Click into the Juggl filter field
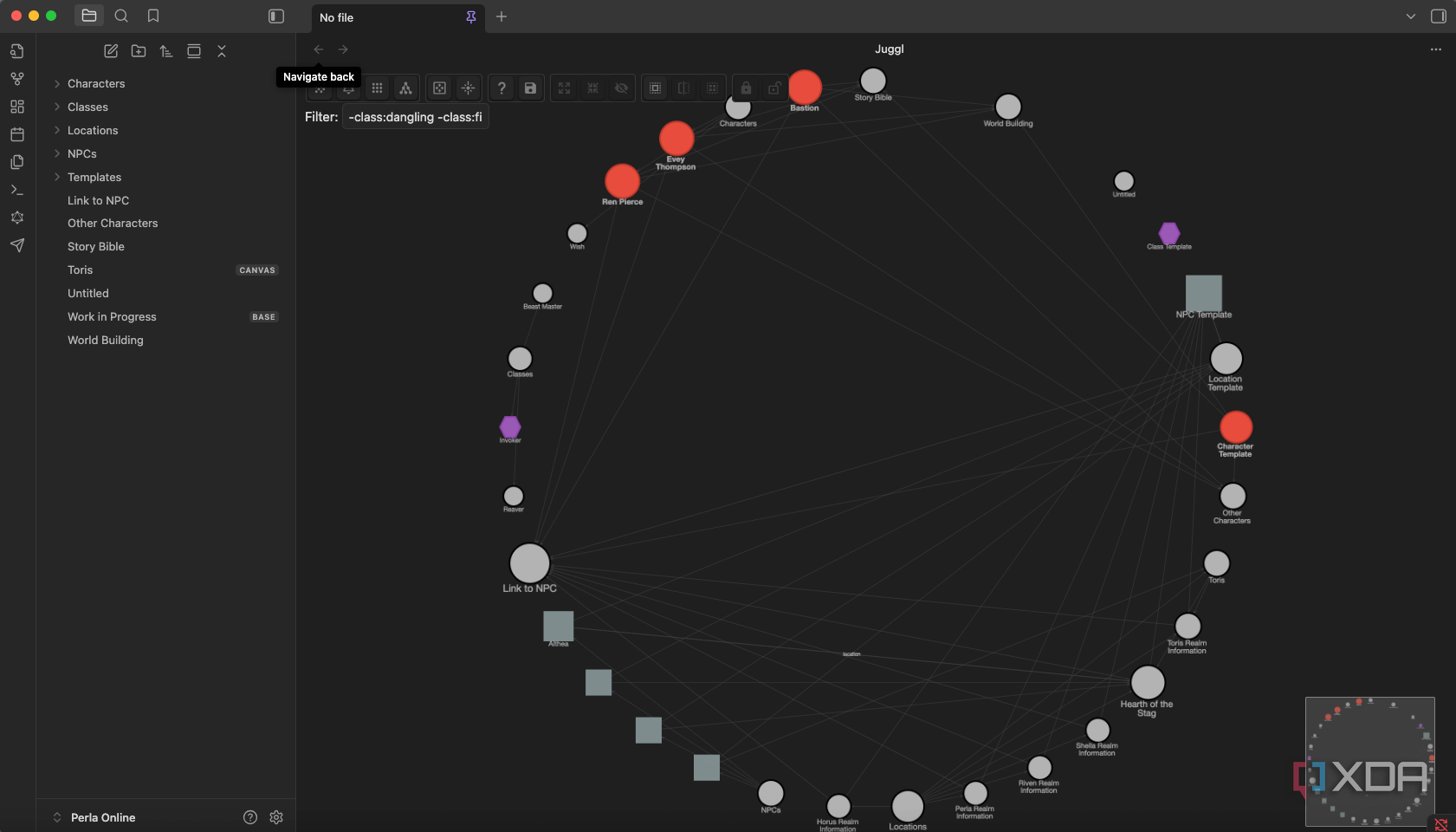1456x832 pixels. tap(416, 117)
